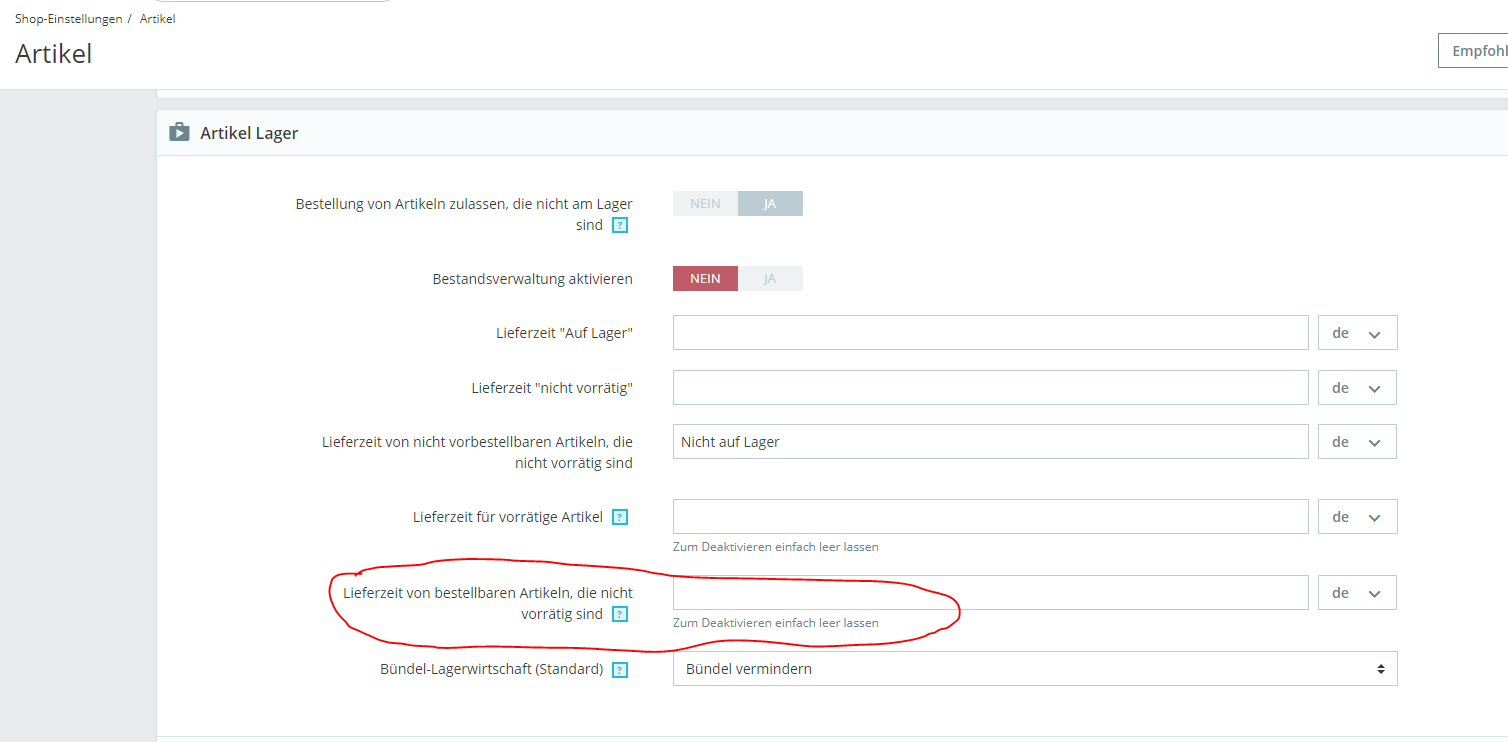The height and width of the screenshot is (742, 1508).
Task: Click the "Lieferzeit von nicht vorbestellbaren Artikeln" label
Action: click(477, 452)
